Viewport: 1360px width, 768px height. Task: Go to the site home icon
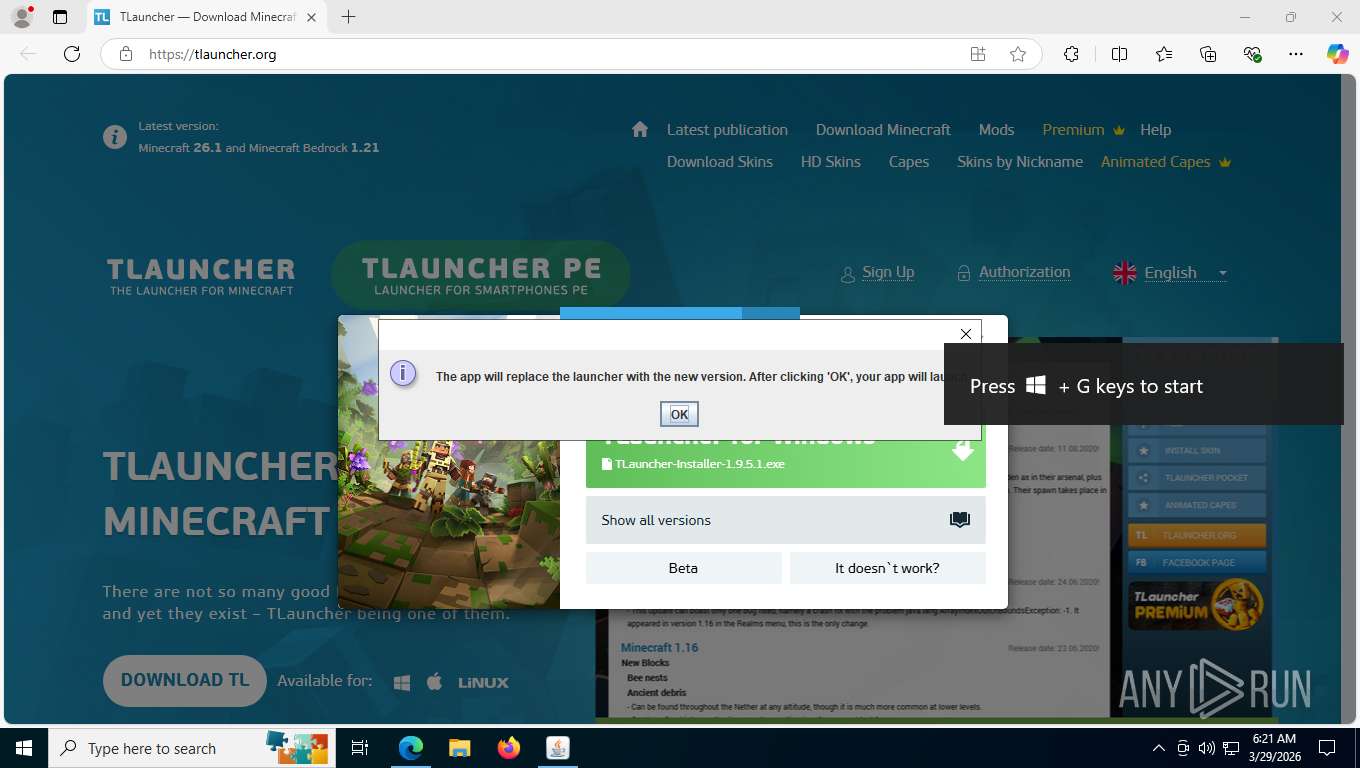click(x=640, y=129)
